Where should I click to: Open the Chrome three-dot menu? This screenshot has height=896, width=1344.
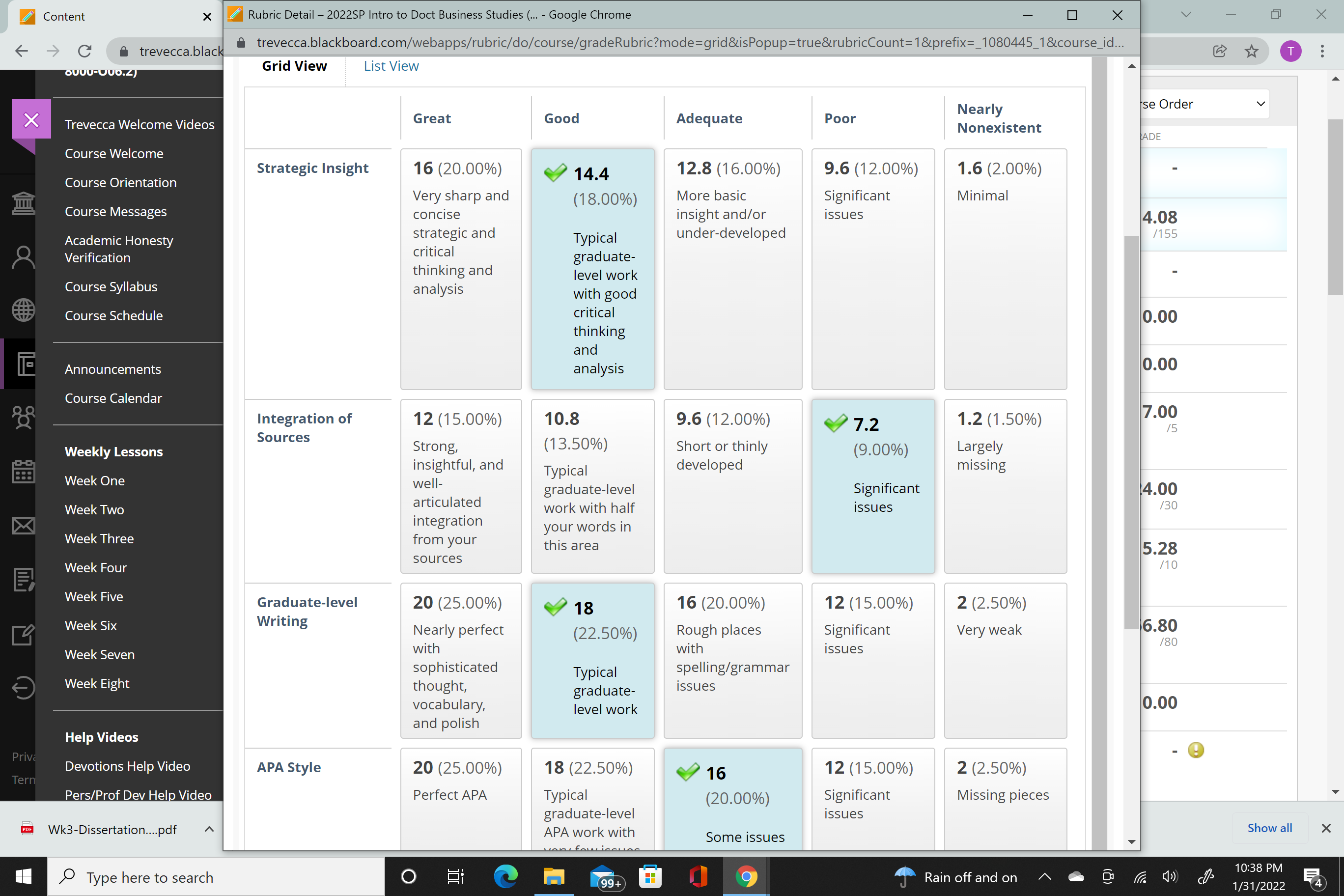point(1322,51)
